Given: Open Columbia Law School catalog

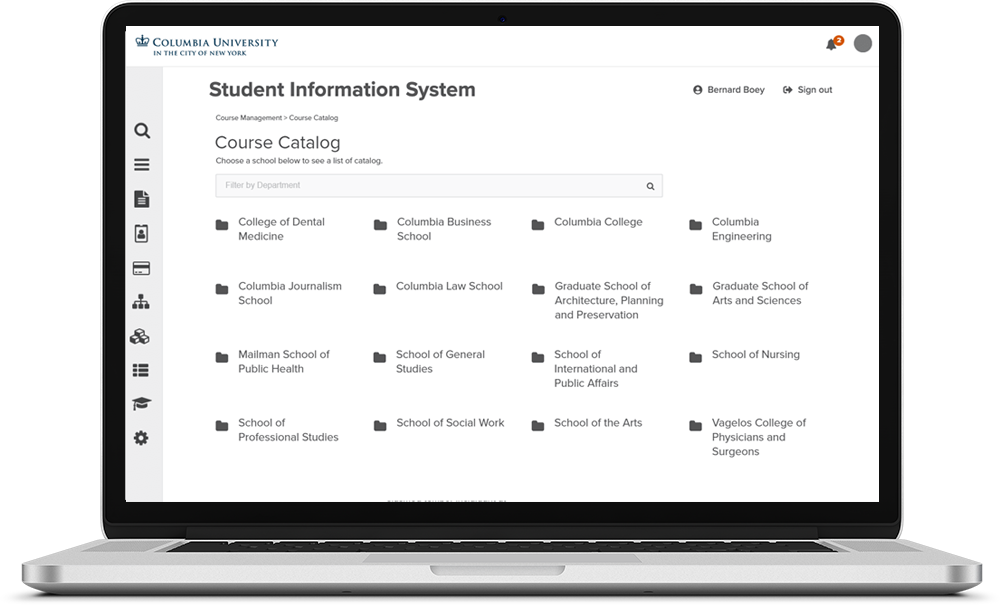Looking at the screenshot, I should coord(449,286).
